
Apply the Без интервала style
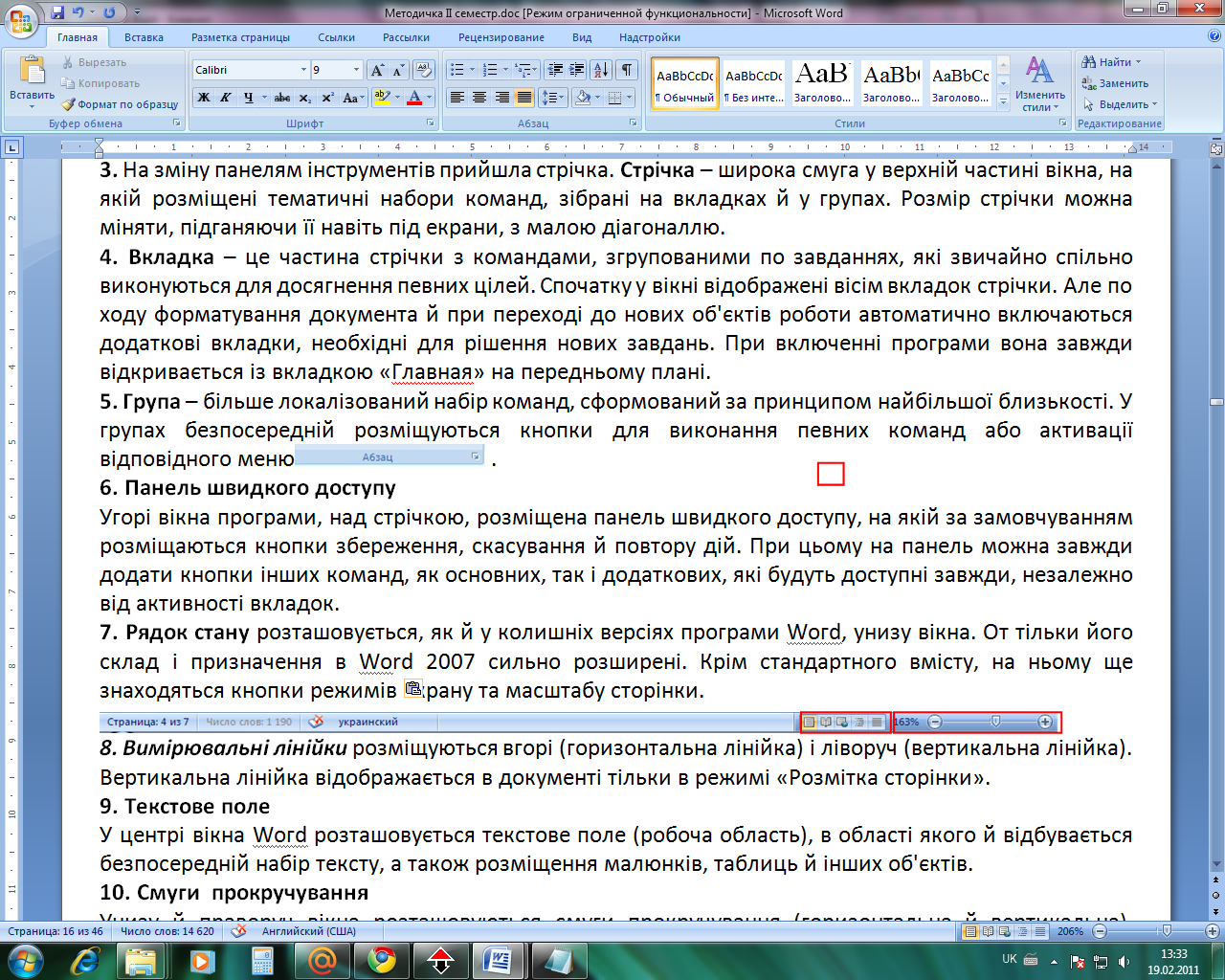click(753, 83)
